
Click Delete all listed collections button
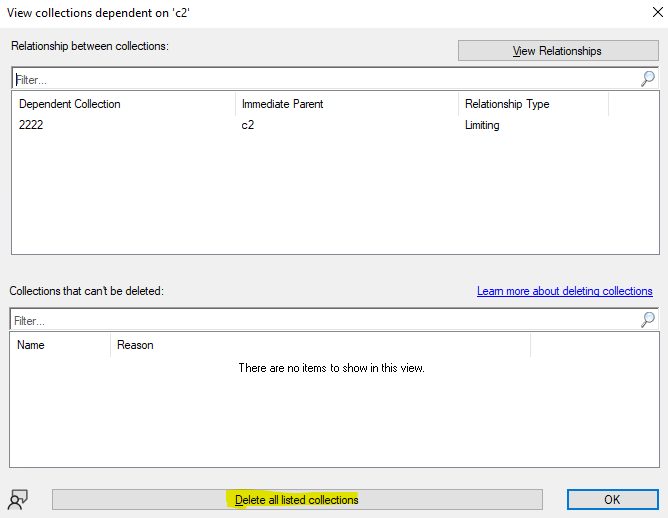click(297, 499)
